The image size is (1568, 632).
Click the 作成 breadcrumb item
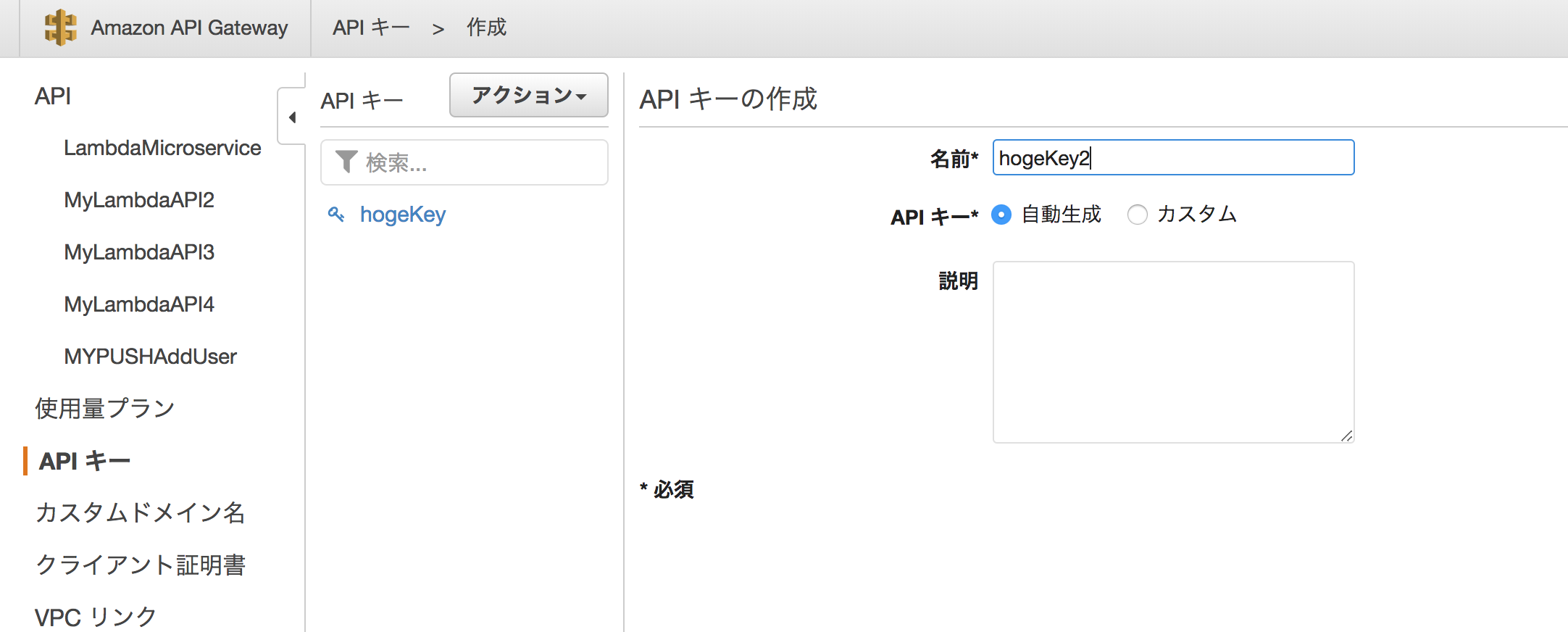coord(486,28)
